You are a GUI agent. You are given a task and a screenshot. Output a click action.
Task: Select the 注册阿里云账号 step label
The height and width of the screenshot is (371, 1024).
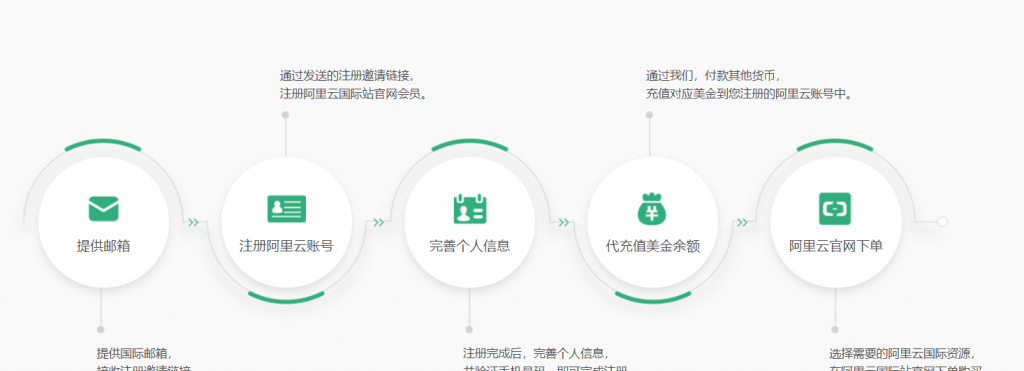286,246
